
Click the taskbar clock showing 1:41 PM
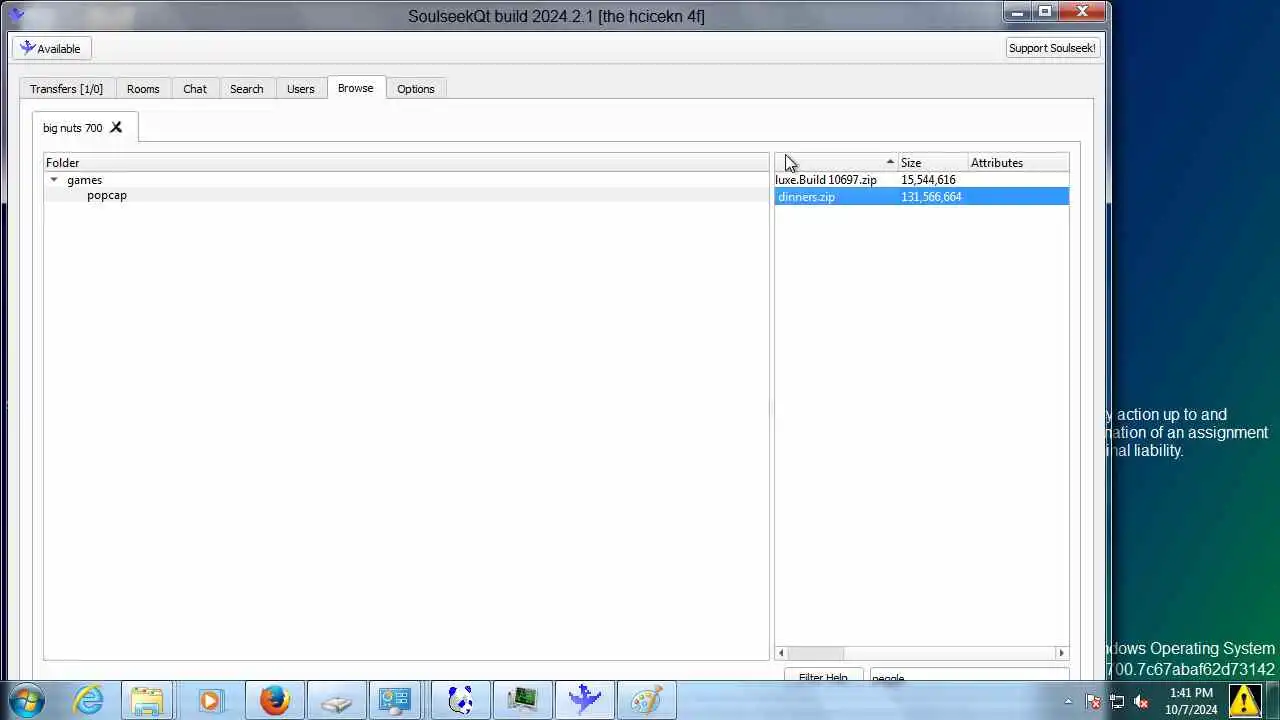pos(1191,701)
